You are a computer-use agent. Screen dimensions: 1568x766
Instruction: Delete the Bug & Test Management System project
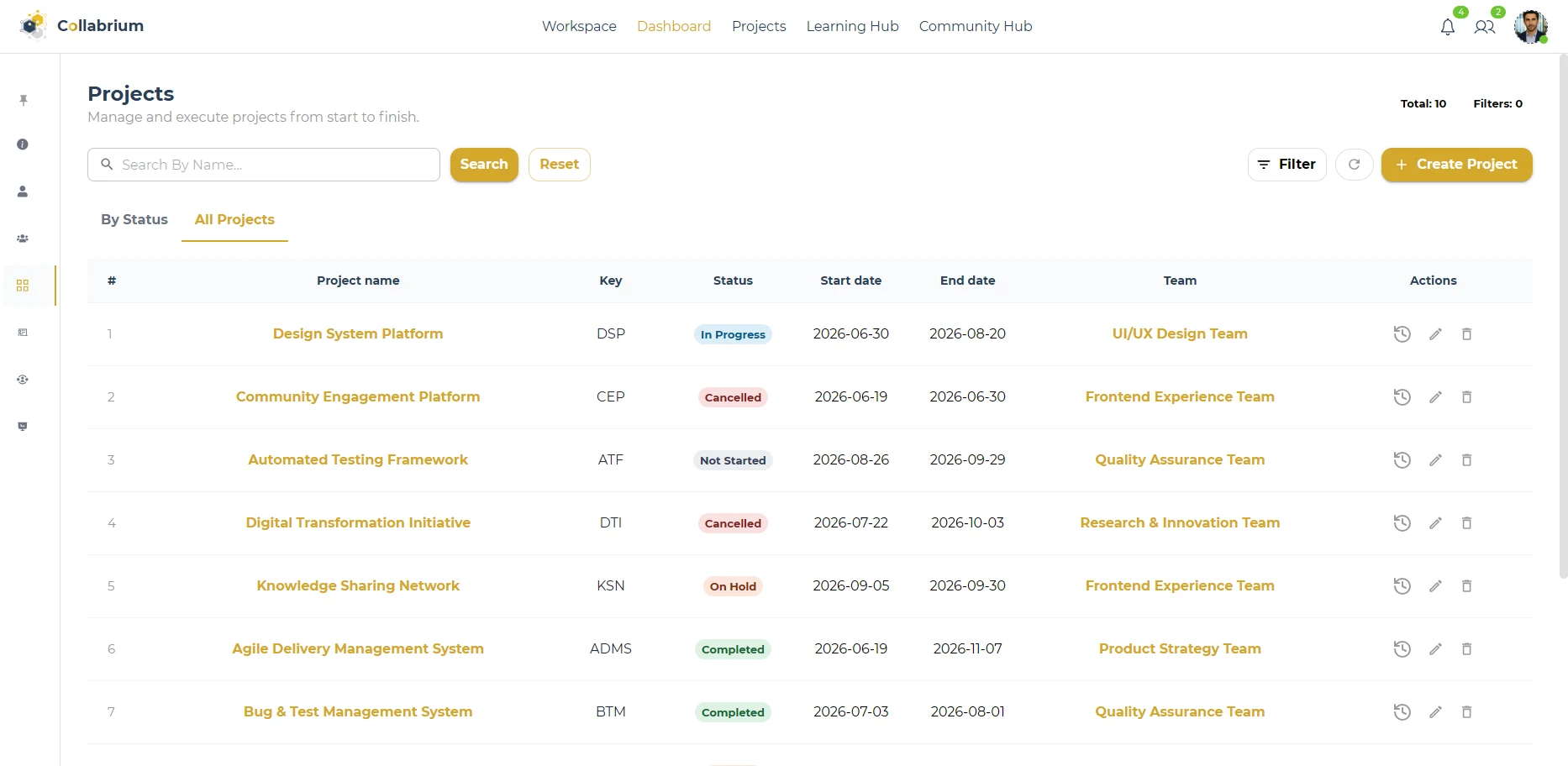click(1466, 712)
